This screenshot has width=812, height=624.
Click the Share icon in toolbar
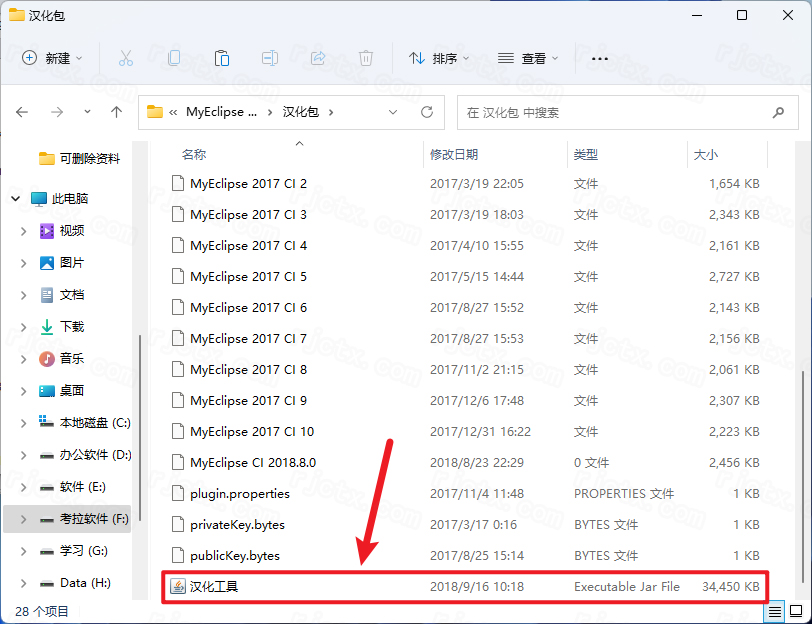318,58
